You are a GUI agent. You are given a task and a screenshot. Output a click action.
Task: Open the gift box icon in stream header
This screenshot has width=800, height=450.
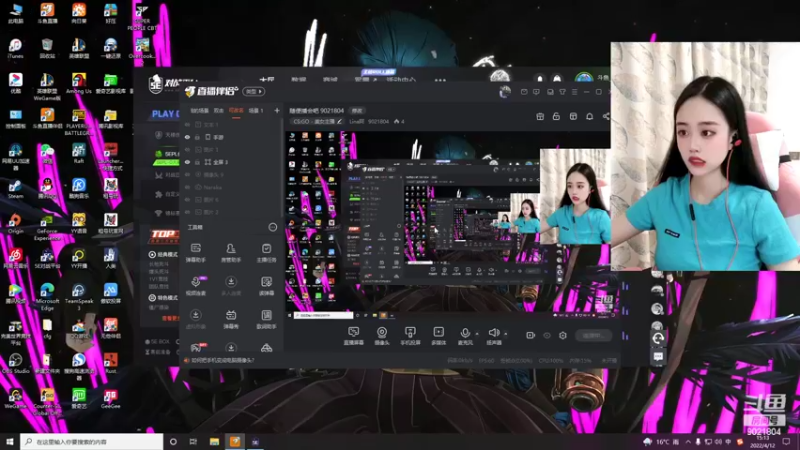[540, 116]
